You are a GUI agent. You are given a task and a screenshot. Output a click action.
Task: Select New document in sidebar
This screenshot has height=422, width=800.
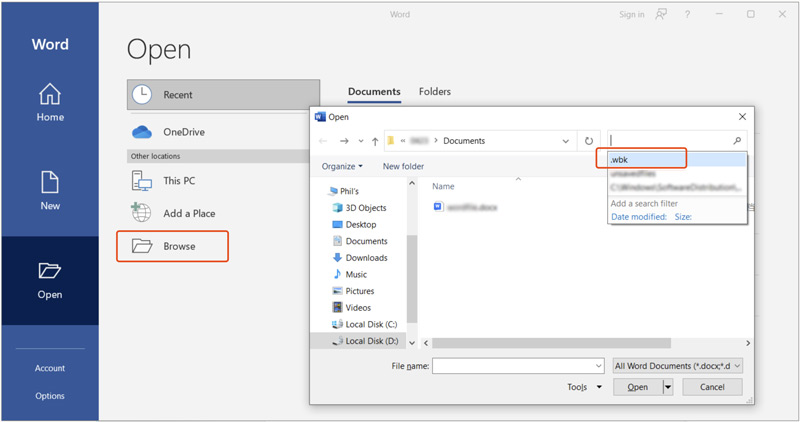point(50,190)
